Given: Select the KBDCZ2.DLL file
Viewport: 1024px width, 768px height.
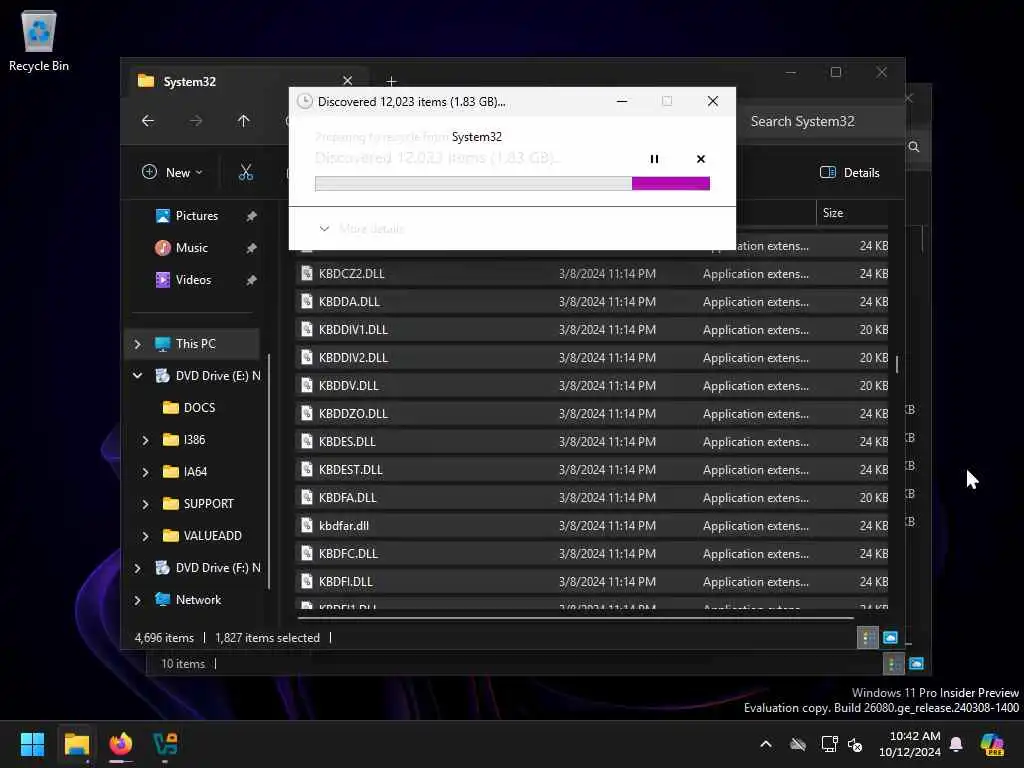Looking at the screenshot, I should pyautogui.click(x=592, y=274).
